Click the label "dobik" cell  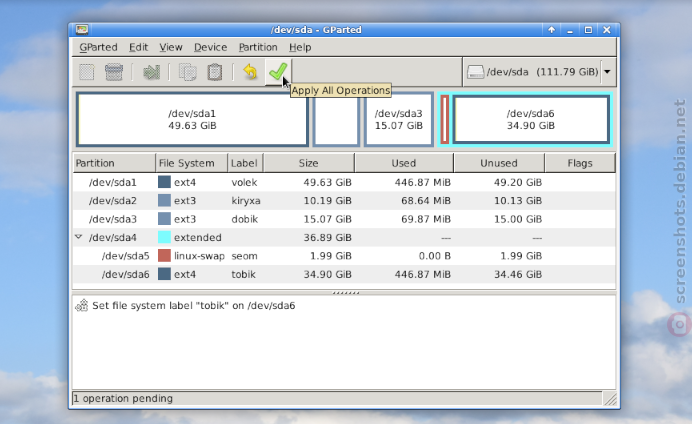pos(244,219)
